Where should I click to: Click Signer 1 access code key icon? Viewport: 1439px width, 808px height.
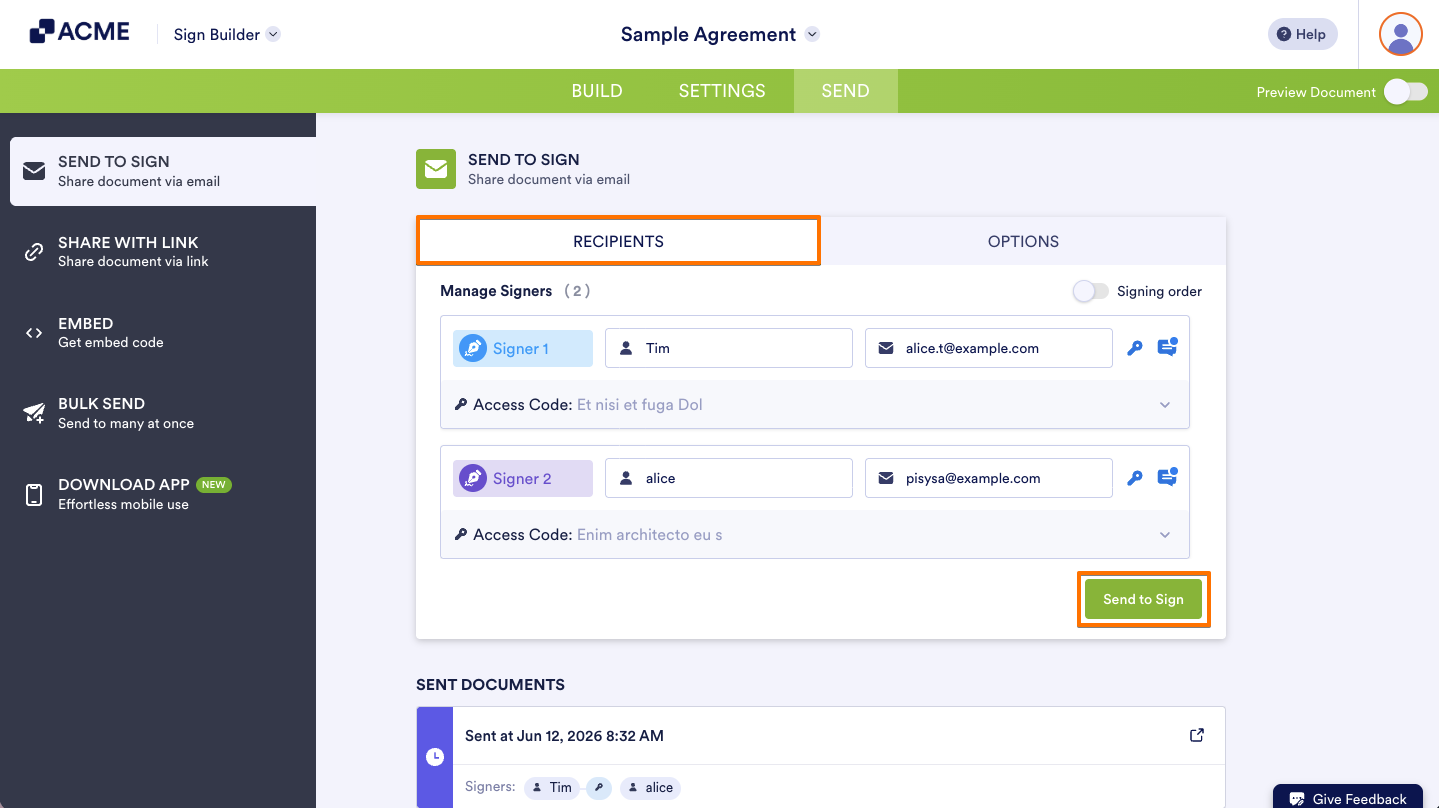tap(1135, 348)
